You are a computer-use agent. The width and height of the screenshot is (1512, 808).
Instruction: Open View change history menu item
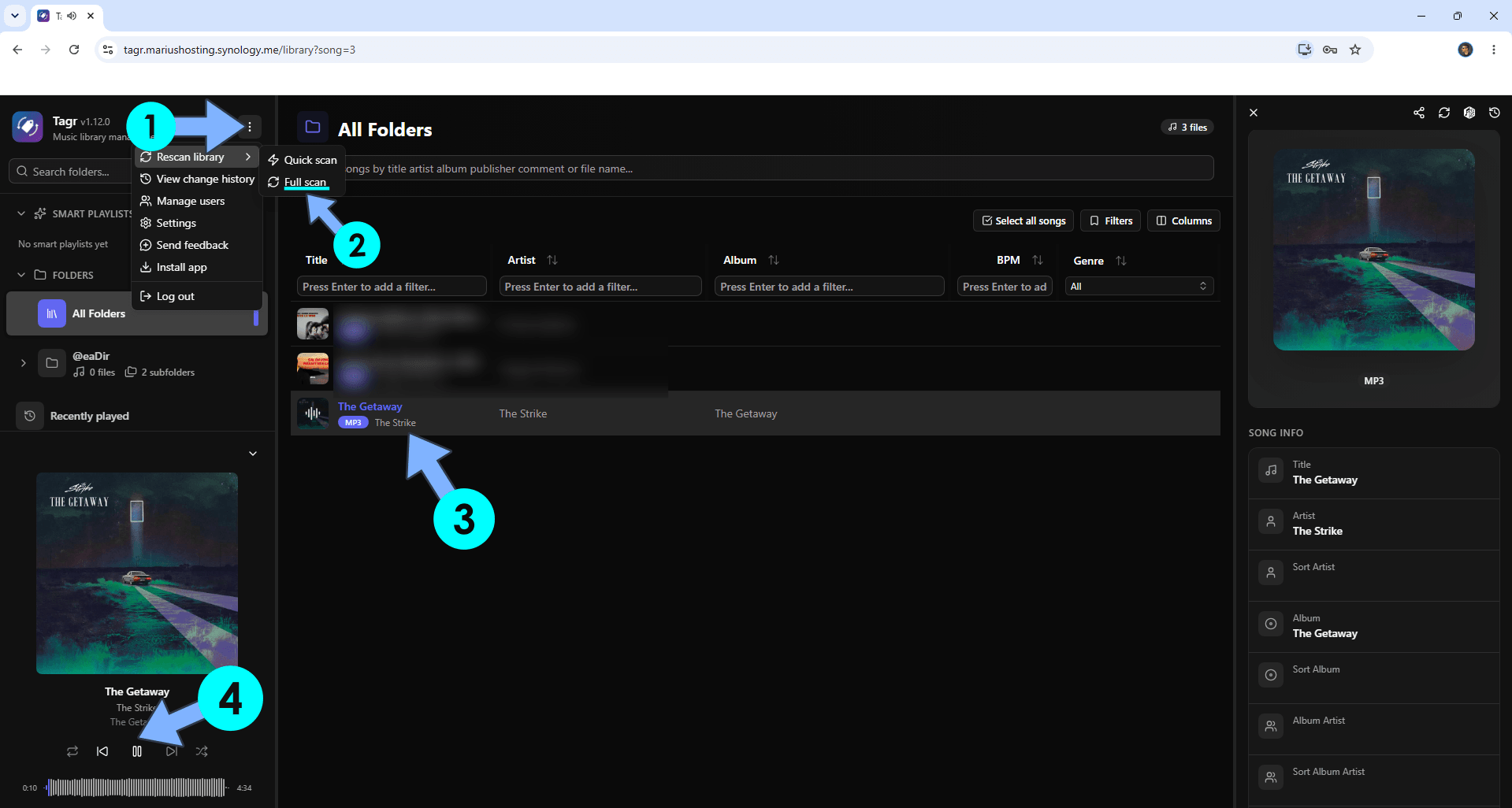(x=198, y=179)
